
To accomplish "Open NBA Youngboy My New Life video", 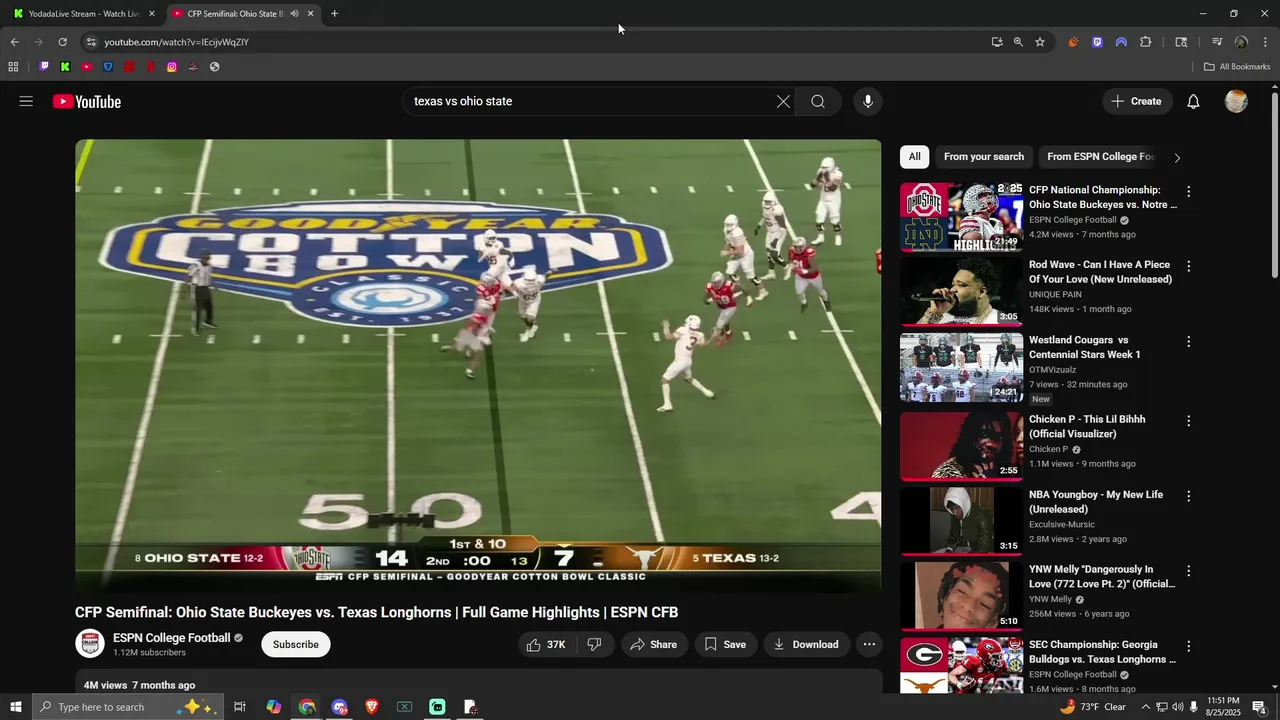I will point(961,521).
